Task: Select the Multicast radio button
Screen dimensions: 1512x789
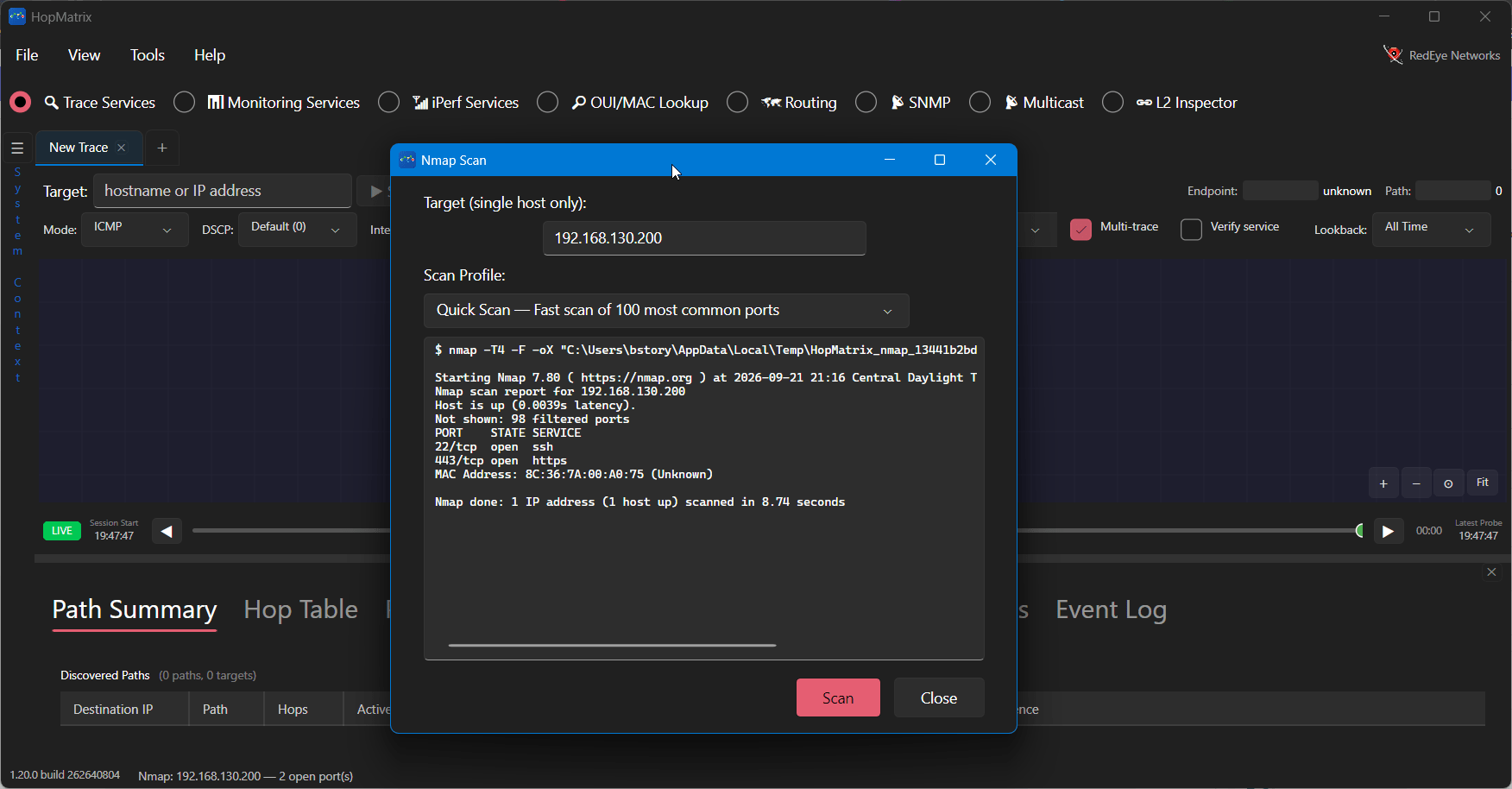Action: click(980, 103)
